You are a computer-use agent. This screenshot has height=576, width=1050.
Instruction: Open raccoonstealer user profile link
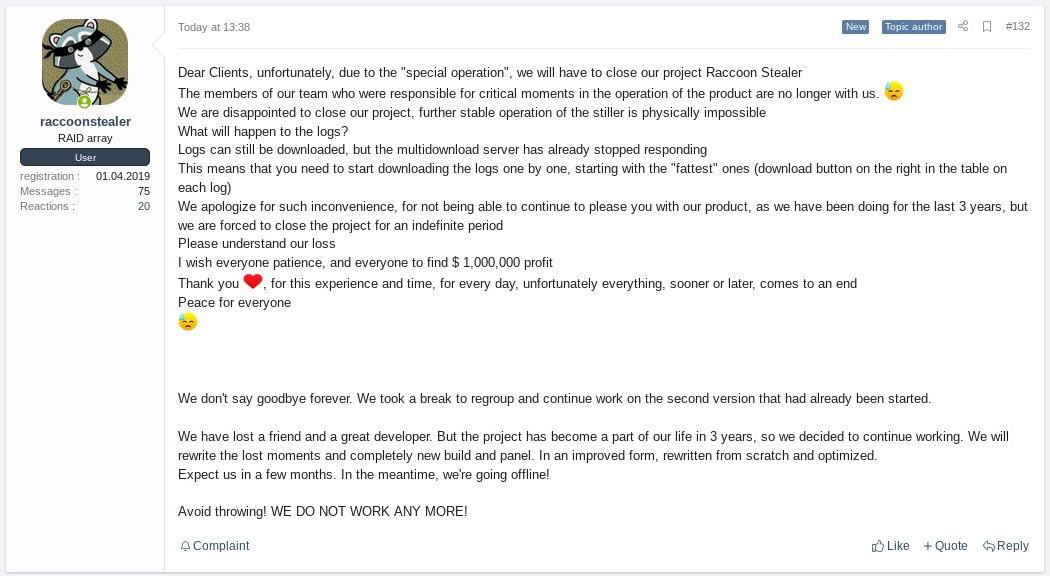85,121
